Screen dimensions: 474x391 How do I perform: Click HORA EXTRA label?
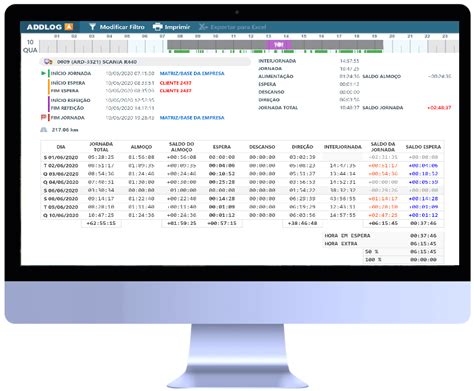pos(341,244)
